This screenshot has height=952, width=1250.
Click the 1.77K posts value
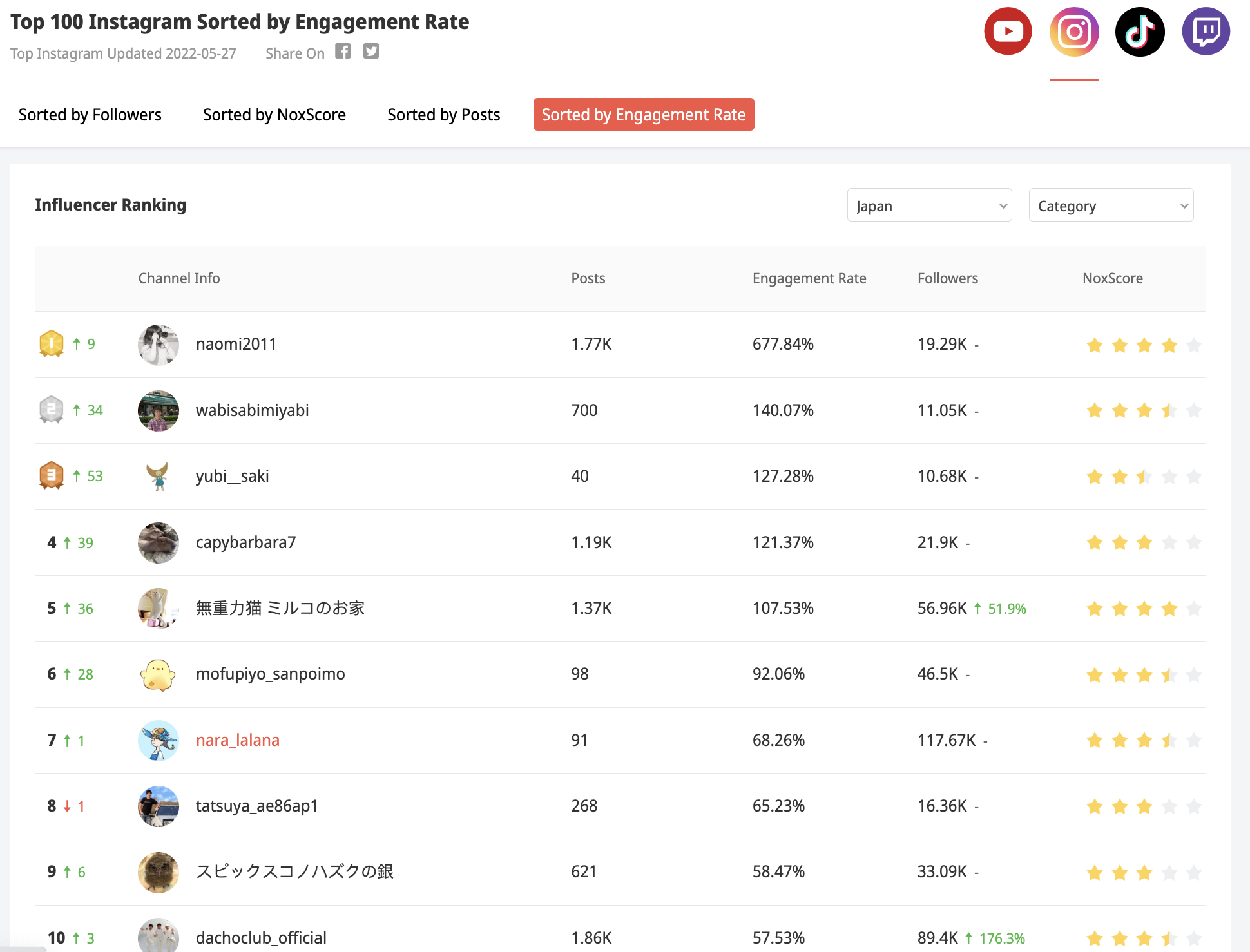click(x=591, y=344)
